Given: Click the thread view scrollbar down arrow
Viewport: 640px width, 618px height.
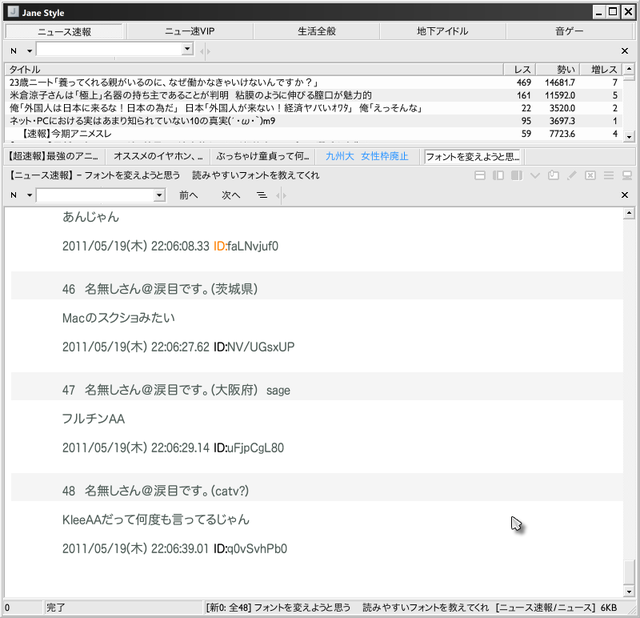Looking at the screenshot, I should [x=629, y=591].
